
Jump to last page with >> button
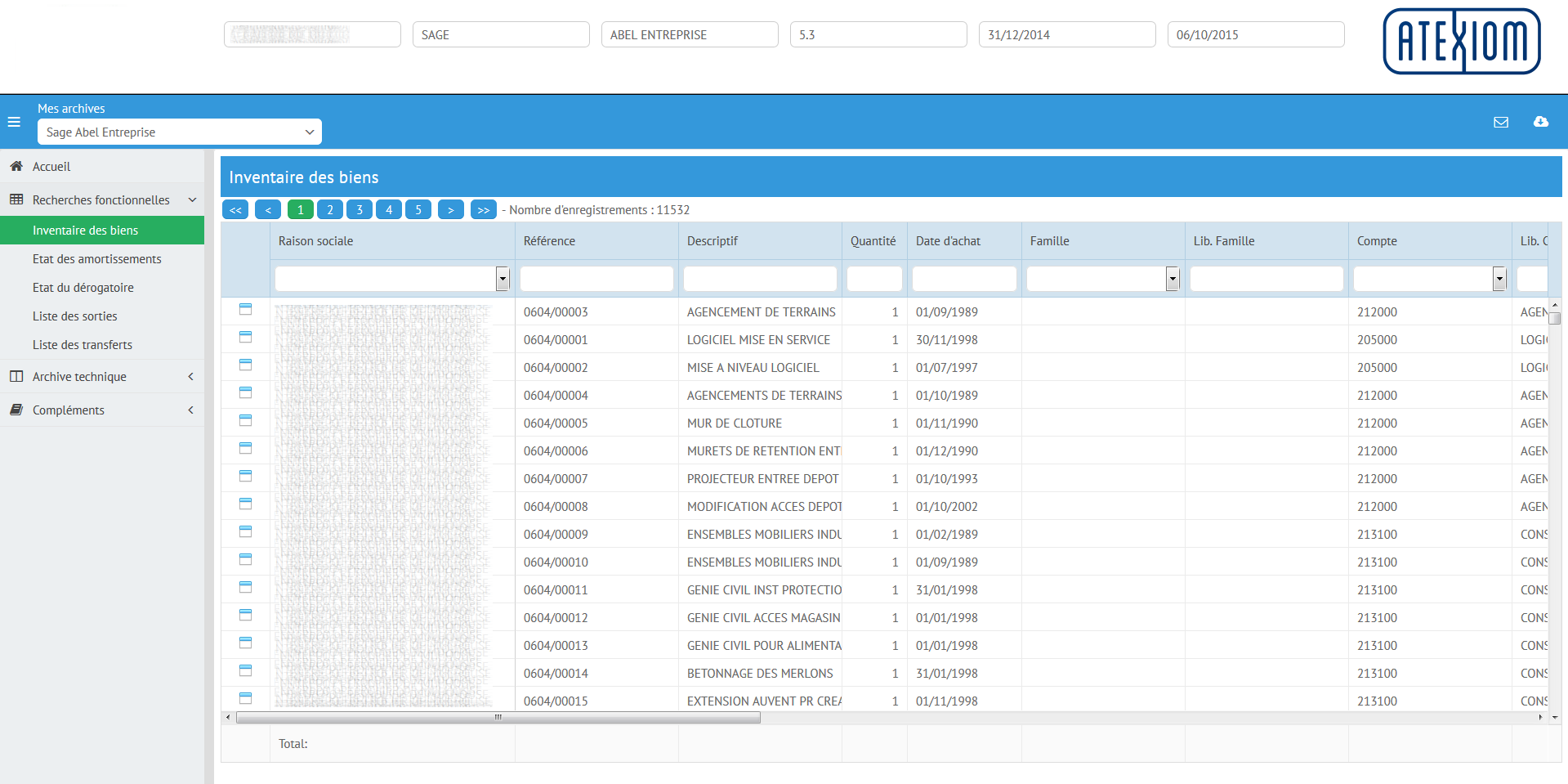(x=484, y=210)
